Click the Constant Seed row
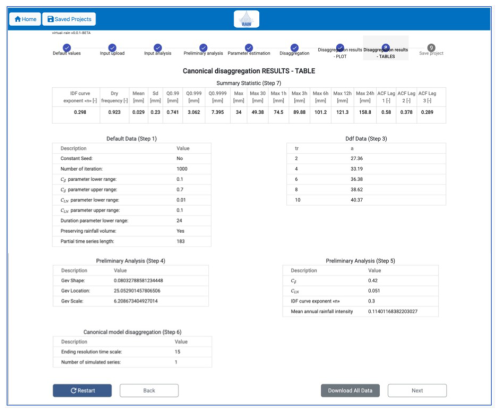Image resolution: width=500 pixels, height=413 pixels. coord(132,158)
